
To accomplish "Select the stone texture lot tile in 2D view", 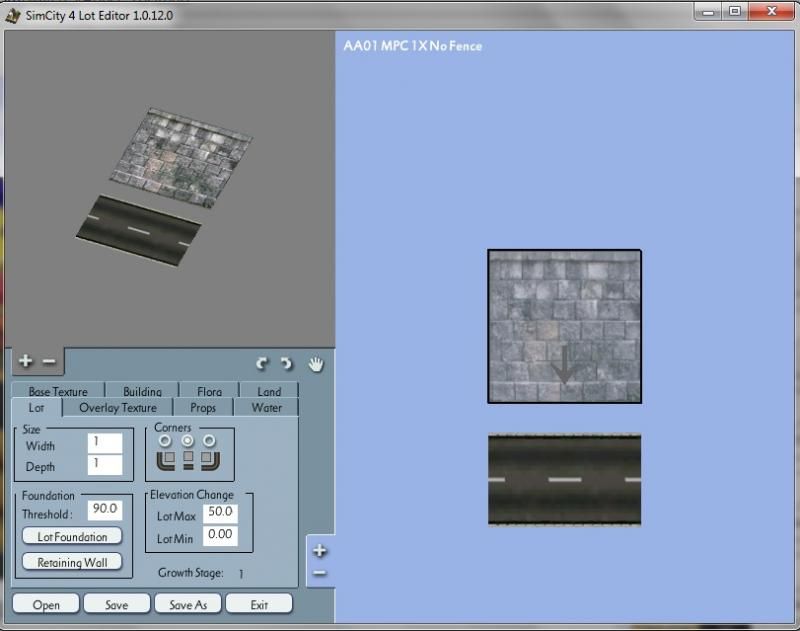I will pyautogui.click(x=564, y=326).
